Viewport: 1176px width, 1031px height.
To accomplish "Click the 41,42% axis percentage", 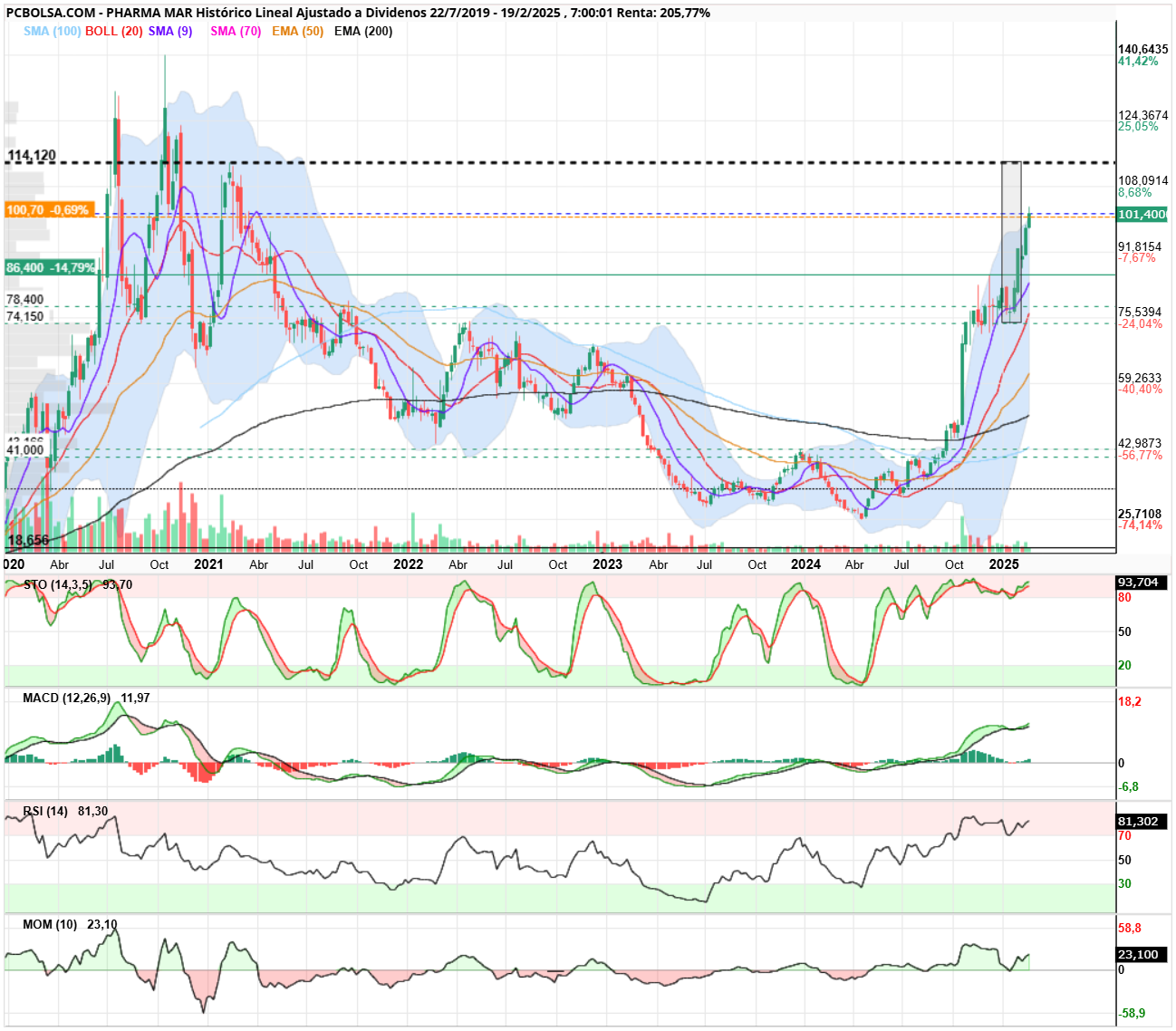I will (1138, 62).
